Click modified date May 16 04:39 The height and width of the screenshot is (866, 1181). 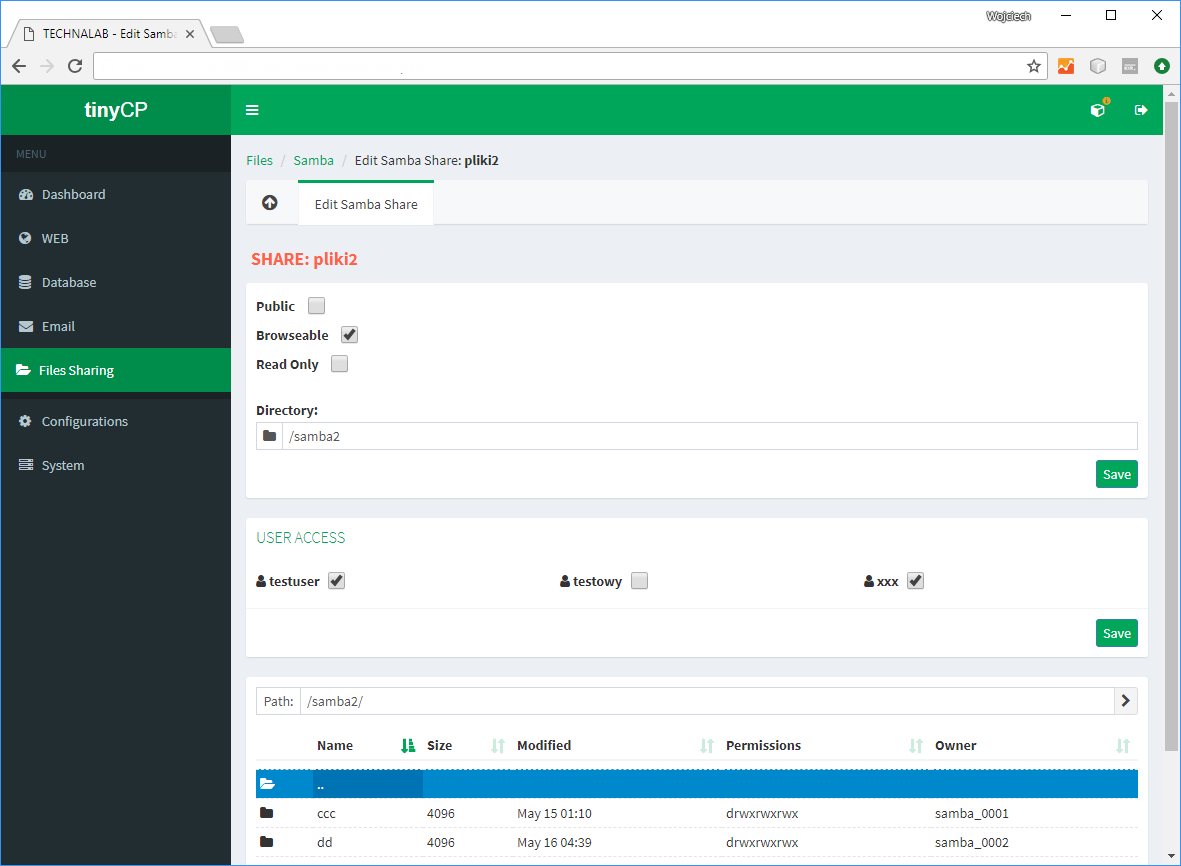554,842
